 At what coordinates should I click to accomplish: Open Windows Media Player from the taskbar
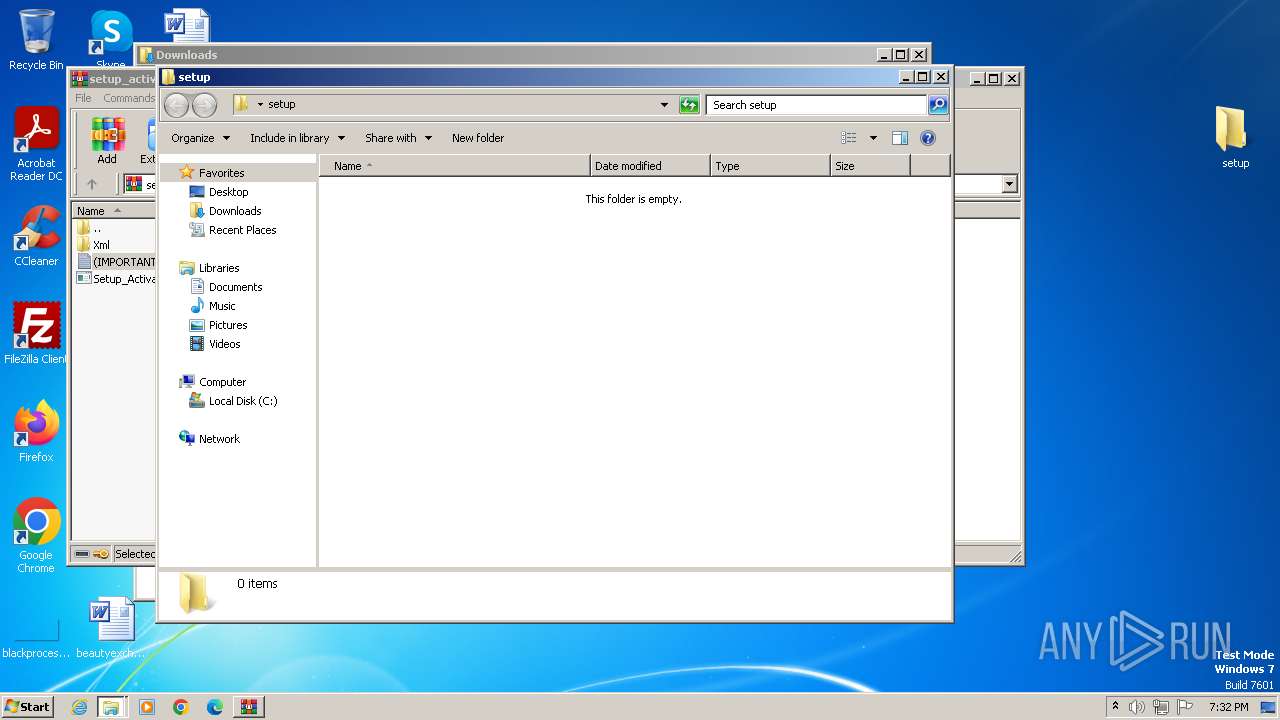[x=147, y=707]
